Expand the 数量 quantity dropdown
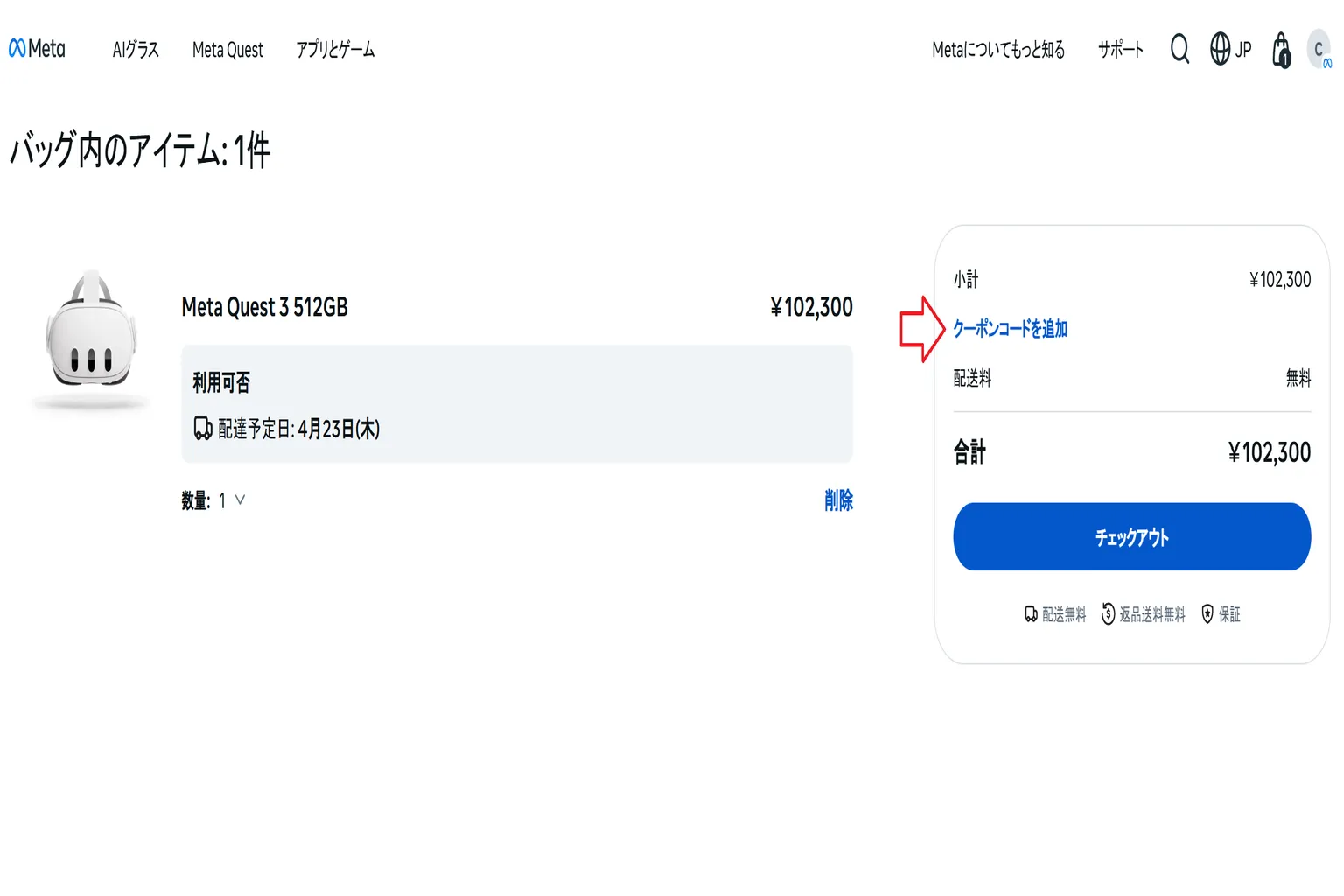This screenshot has height=896, width=1344. coord(232,500)
